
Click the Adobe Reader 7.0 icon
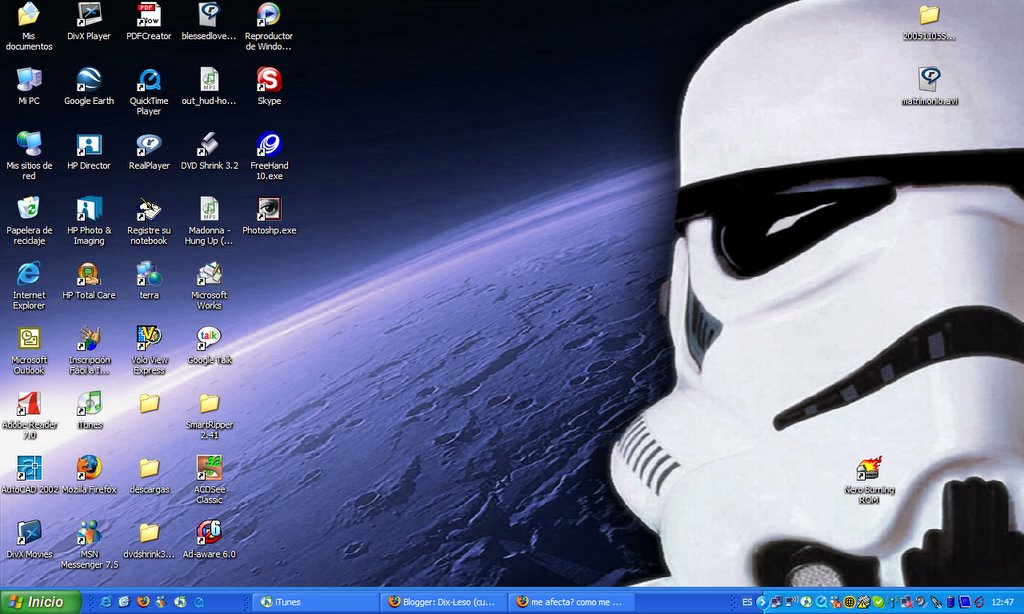(29, 404)
